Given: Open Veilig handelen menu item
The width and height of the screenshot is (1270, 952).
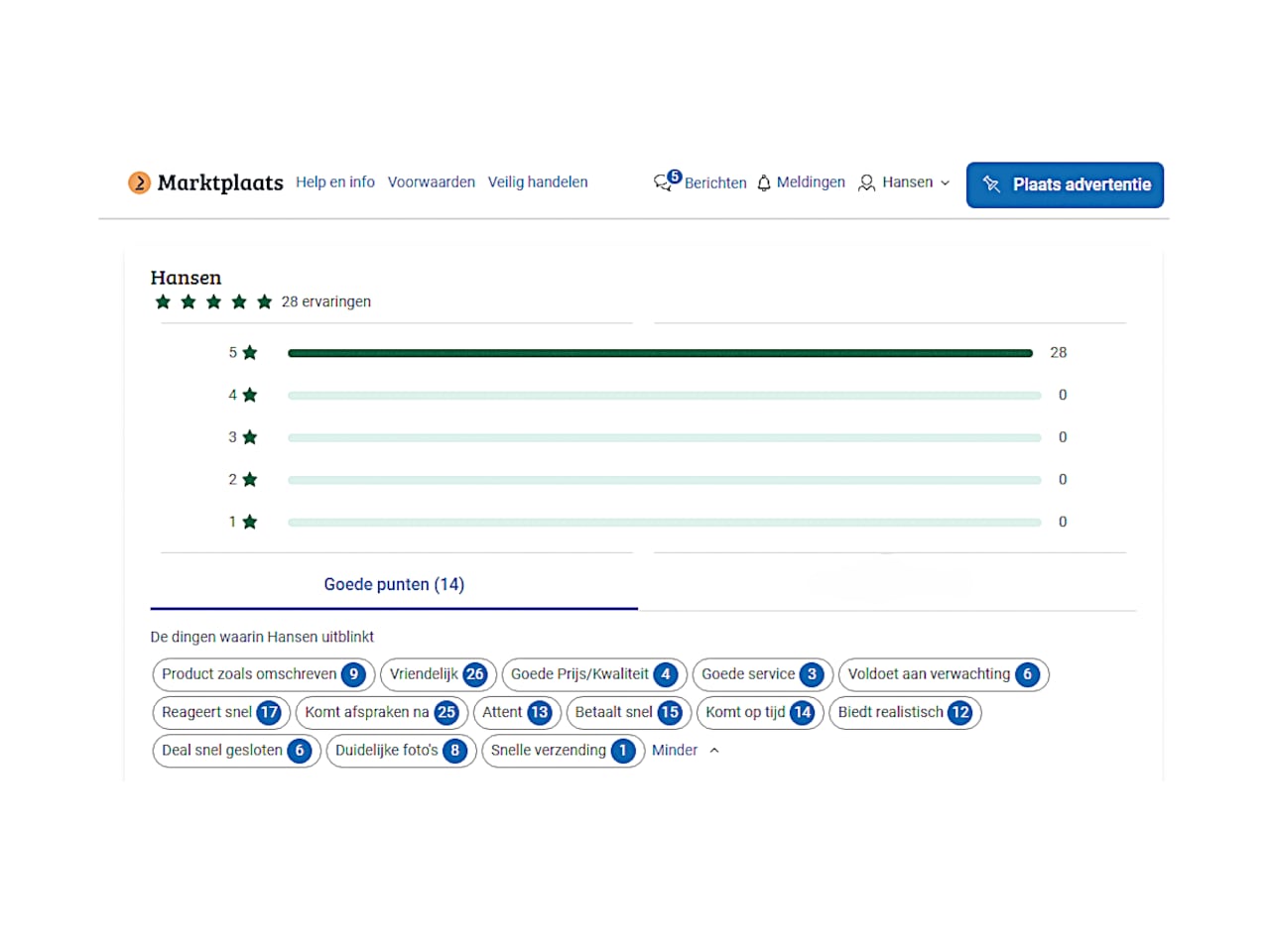Looking at the screenshot, I should click(538, 182).
